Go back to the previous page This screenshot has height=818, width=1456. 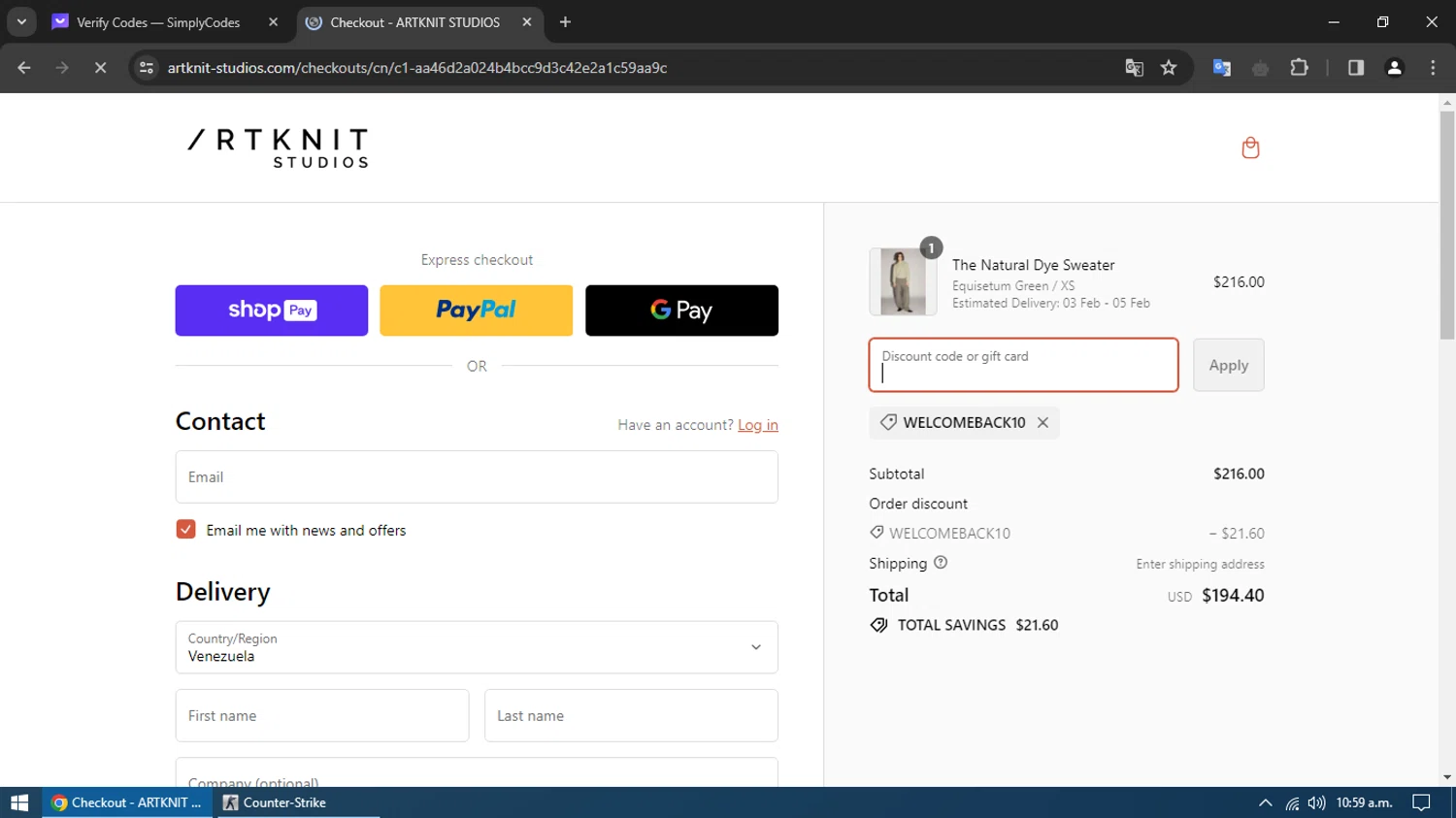(24, 68)
